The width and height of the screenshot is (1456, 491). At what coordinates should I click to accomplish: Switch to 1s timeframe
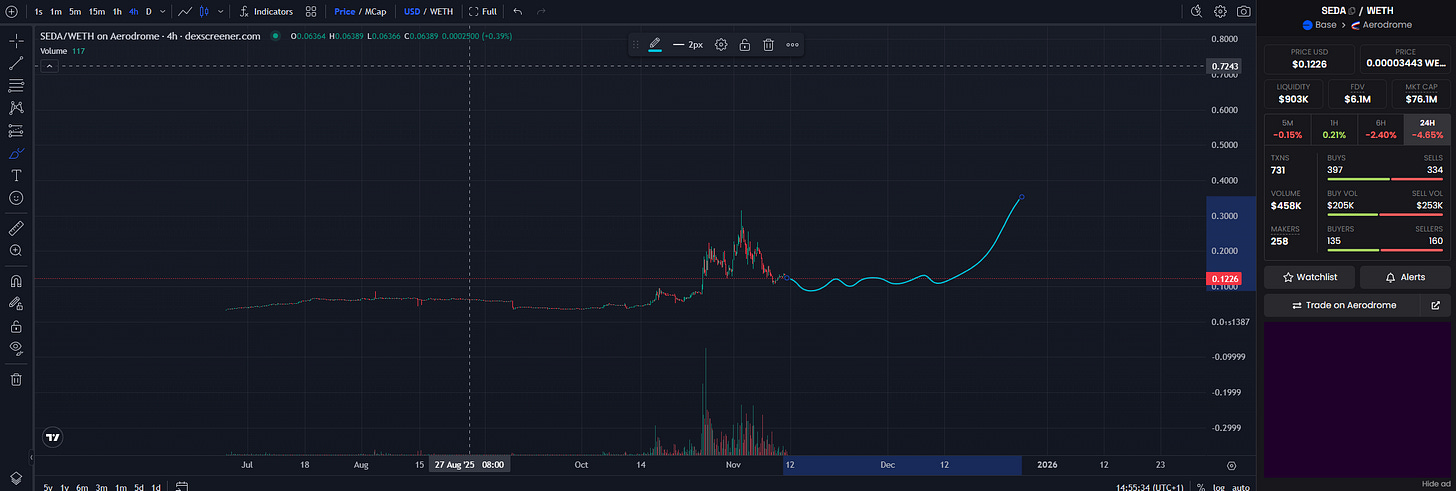click(x=39, y=11)
